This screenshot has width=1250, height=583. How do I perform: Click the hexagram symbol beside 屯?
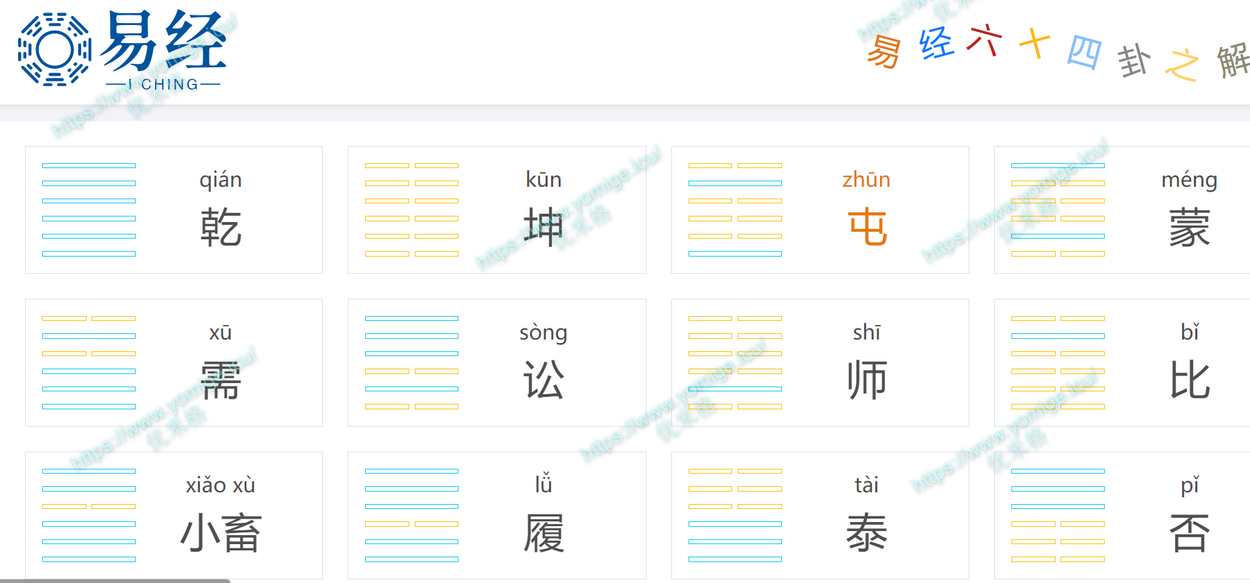coord(735,210)
